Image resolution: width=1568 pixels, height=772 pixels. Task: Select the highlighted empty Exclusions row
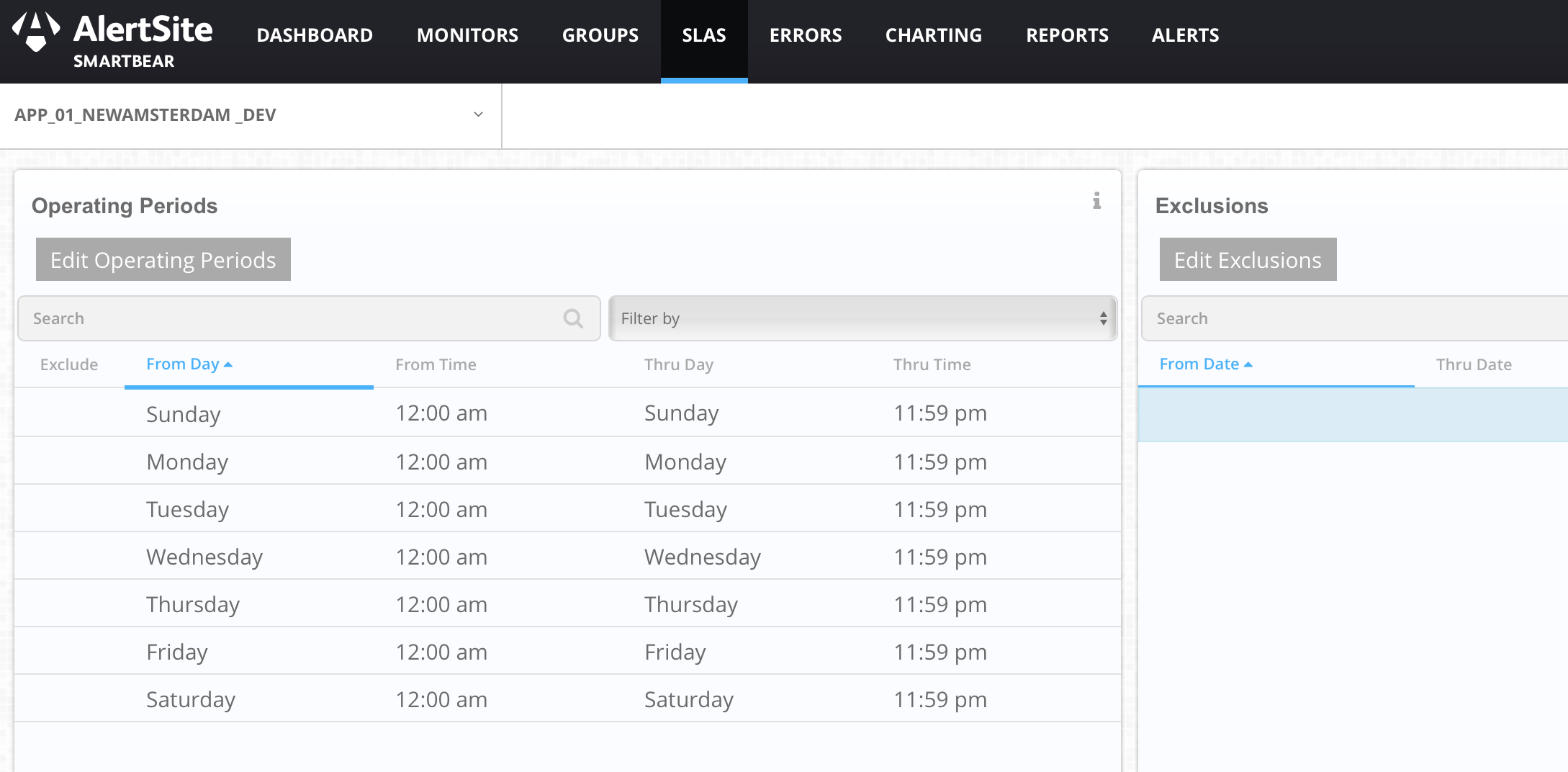pos(1353,415)
